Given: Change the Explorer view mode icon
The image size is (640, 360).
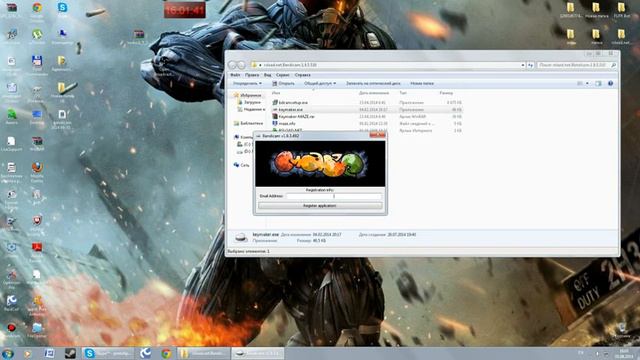Looking at the screenshot, I should 580,83.
